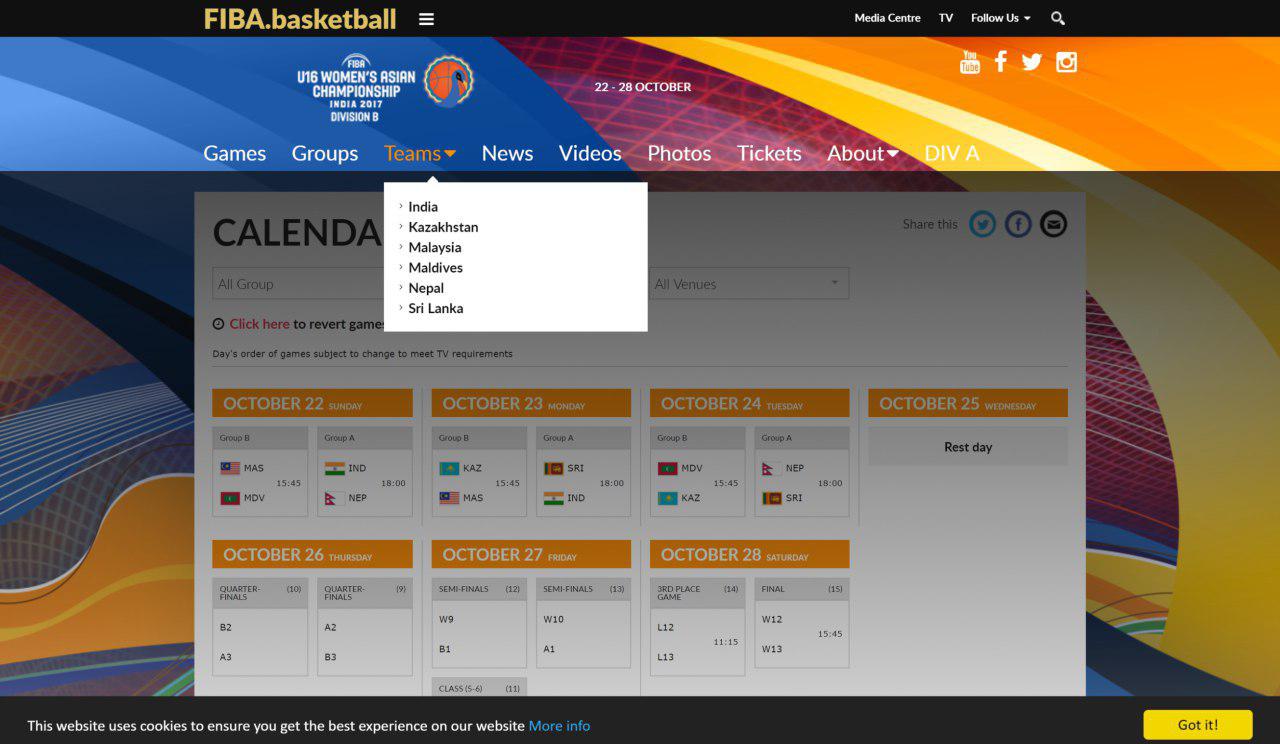Viewport: 1280px width, 744px height.
Task: Expand the Follow Us dropdown
Action: click(x=1000, y=18)
